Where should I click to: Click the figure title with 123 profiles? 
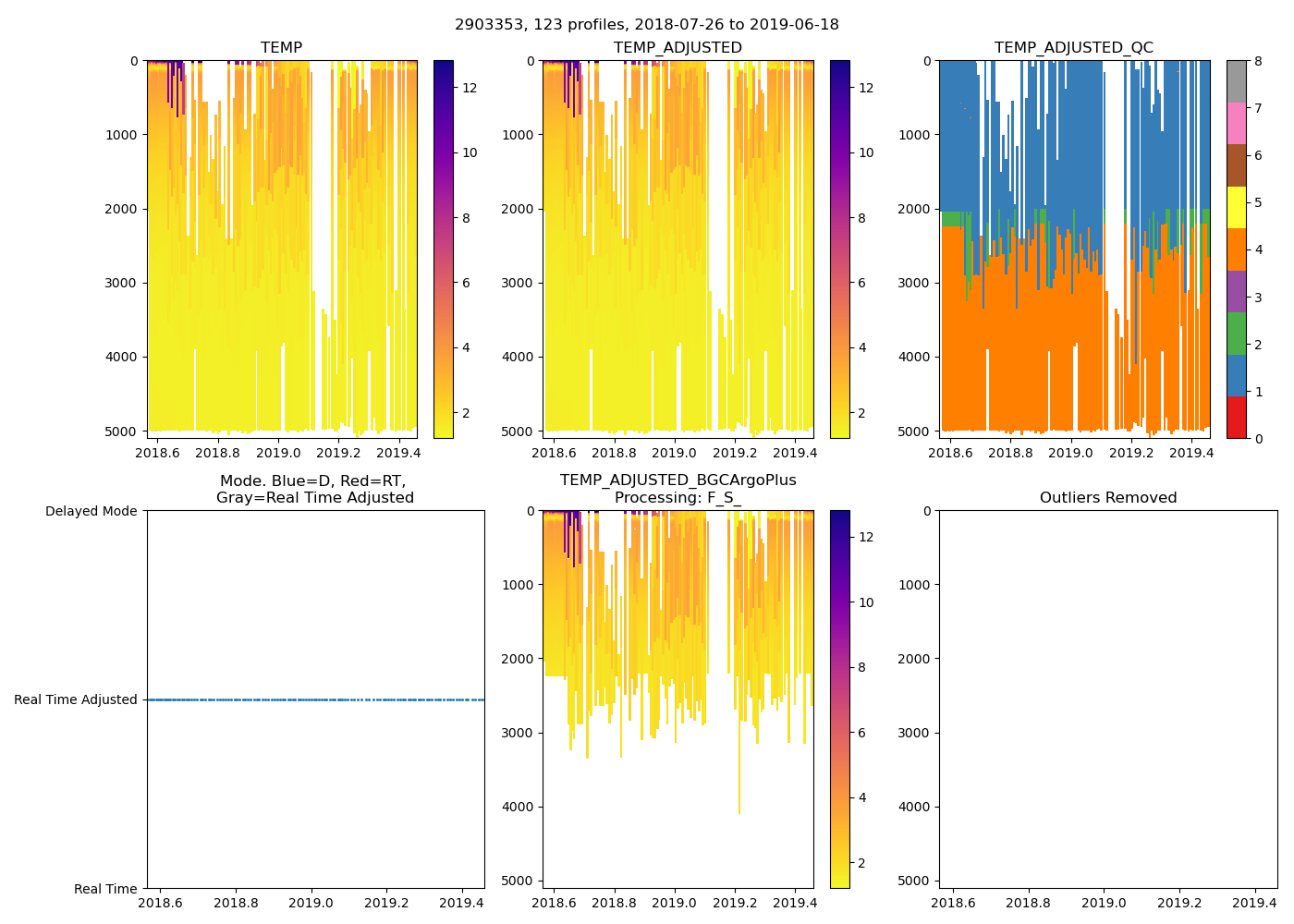point(646,25)
